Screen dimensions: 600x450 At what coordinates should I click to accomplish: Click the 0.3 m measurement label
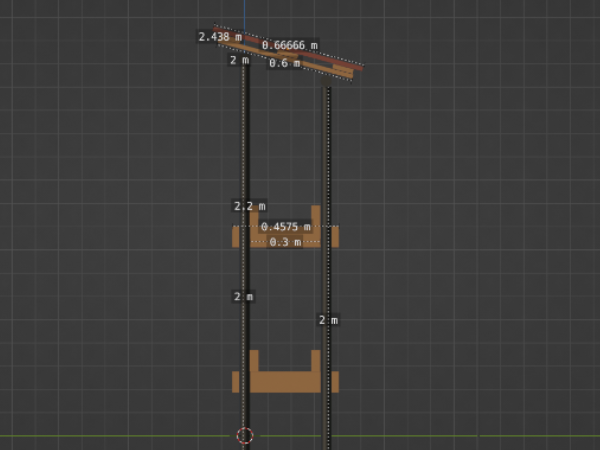[x=285, y=242]
